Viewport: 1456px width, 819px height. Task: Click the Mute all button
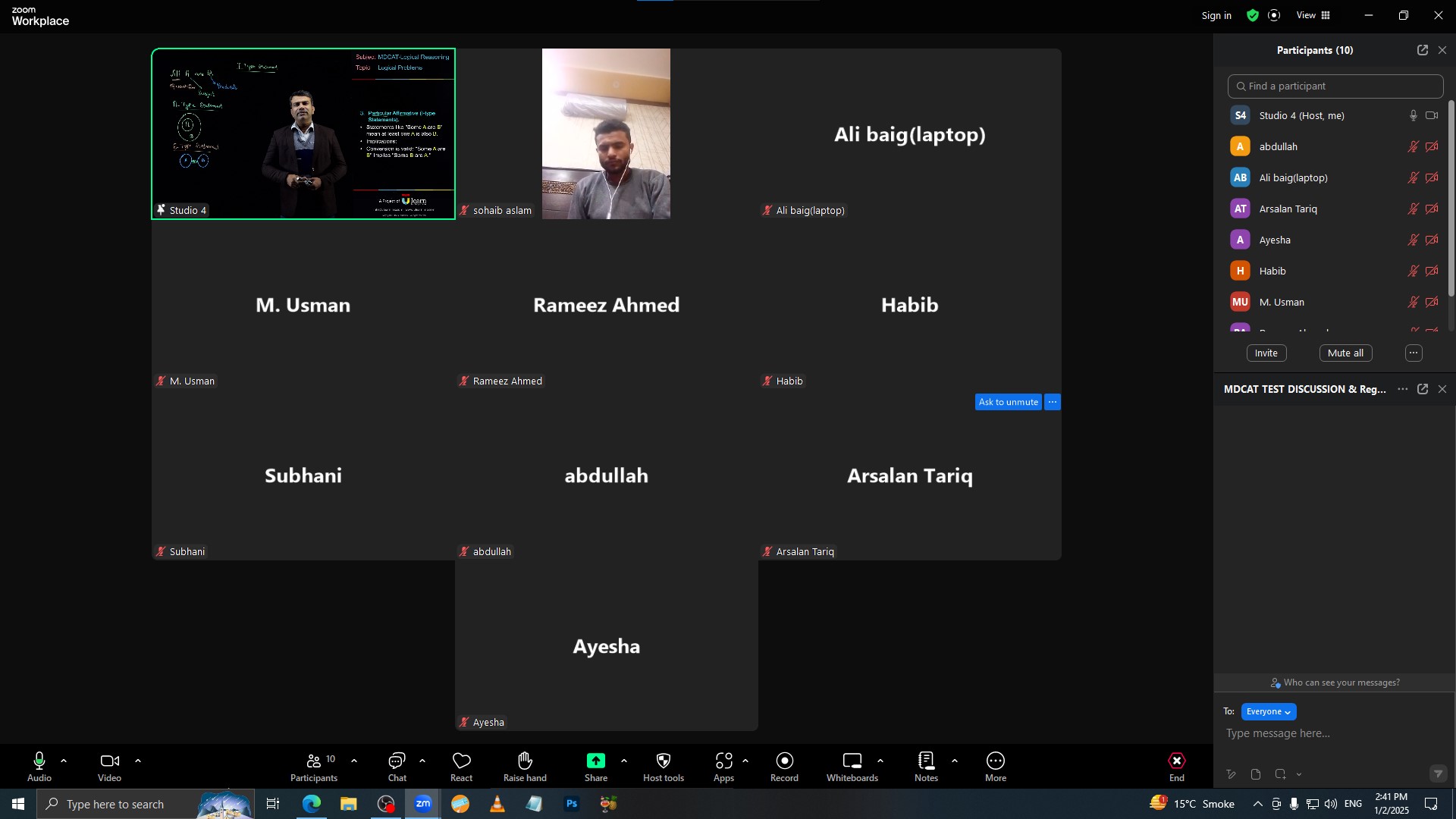coord(1346,353)
